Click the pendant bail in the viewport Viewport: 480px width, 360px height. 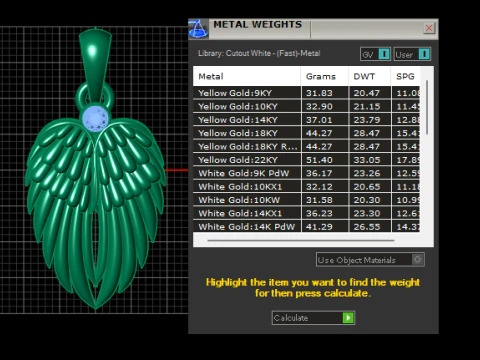coord(95,65)
